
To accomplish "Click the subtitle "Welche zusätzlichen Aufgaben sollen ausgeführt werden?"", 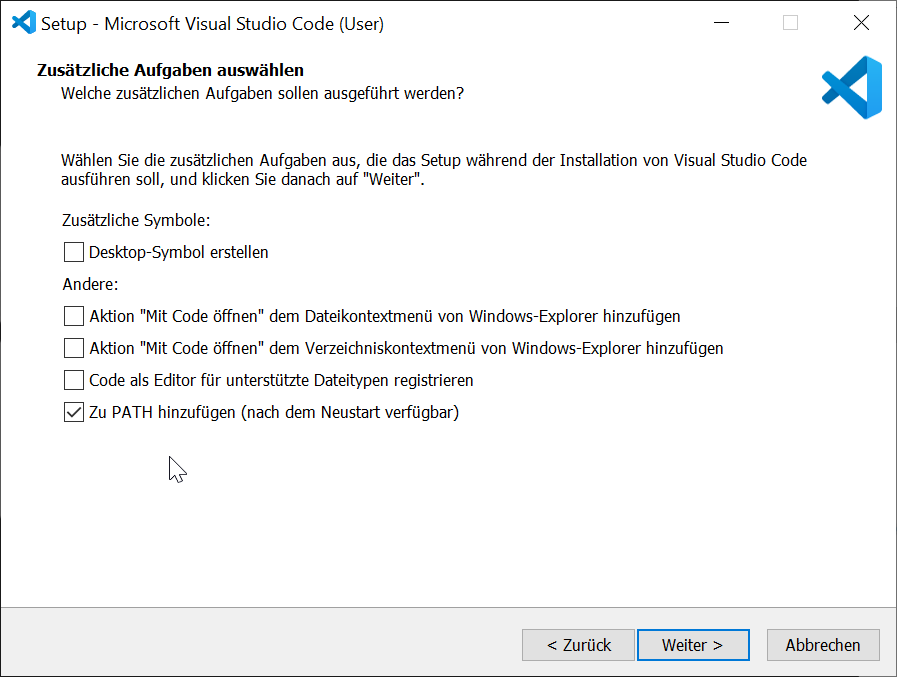I will 263,93.
